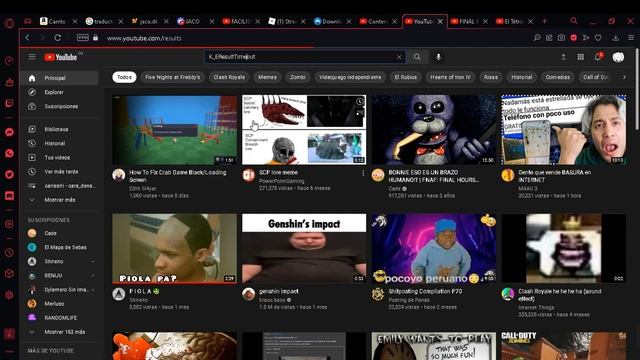640x360 pixels.
Task: Reload the YouTube page
Action: click(x=58, y=38)
